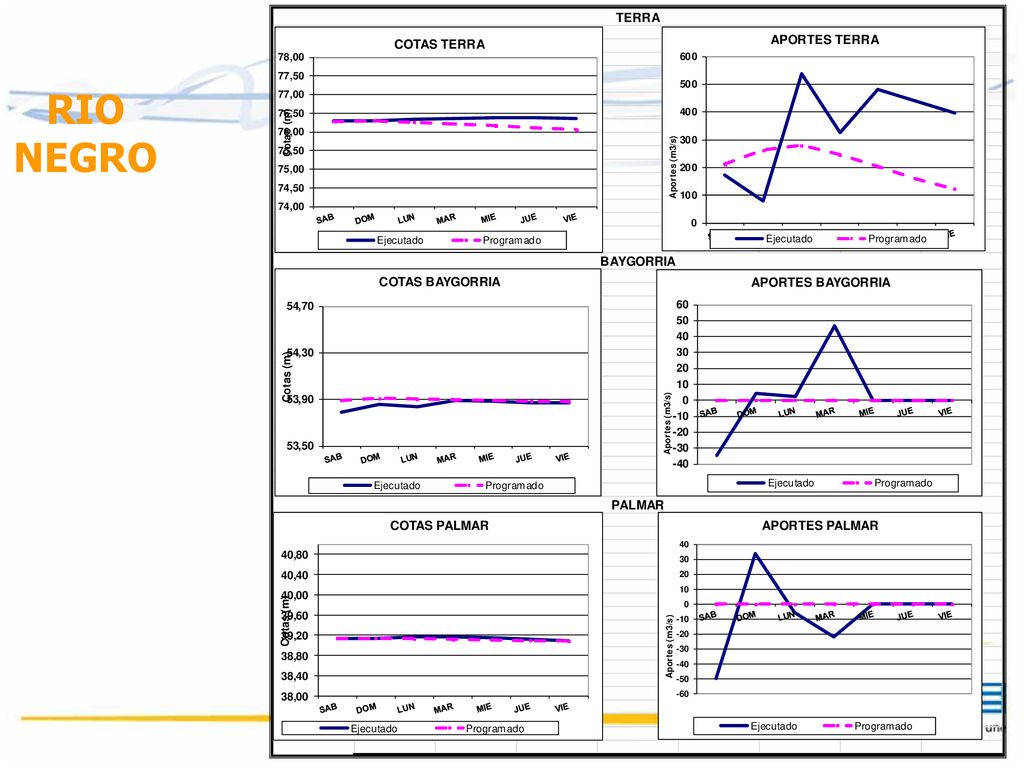Click the JUE day label in Cotas Baygorria
Screen dimensions: 1024x768
[524, 458]
